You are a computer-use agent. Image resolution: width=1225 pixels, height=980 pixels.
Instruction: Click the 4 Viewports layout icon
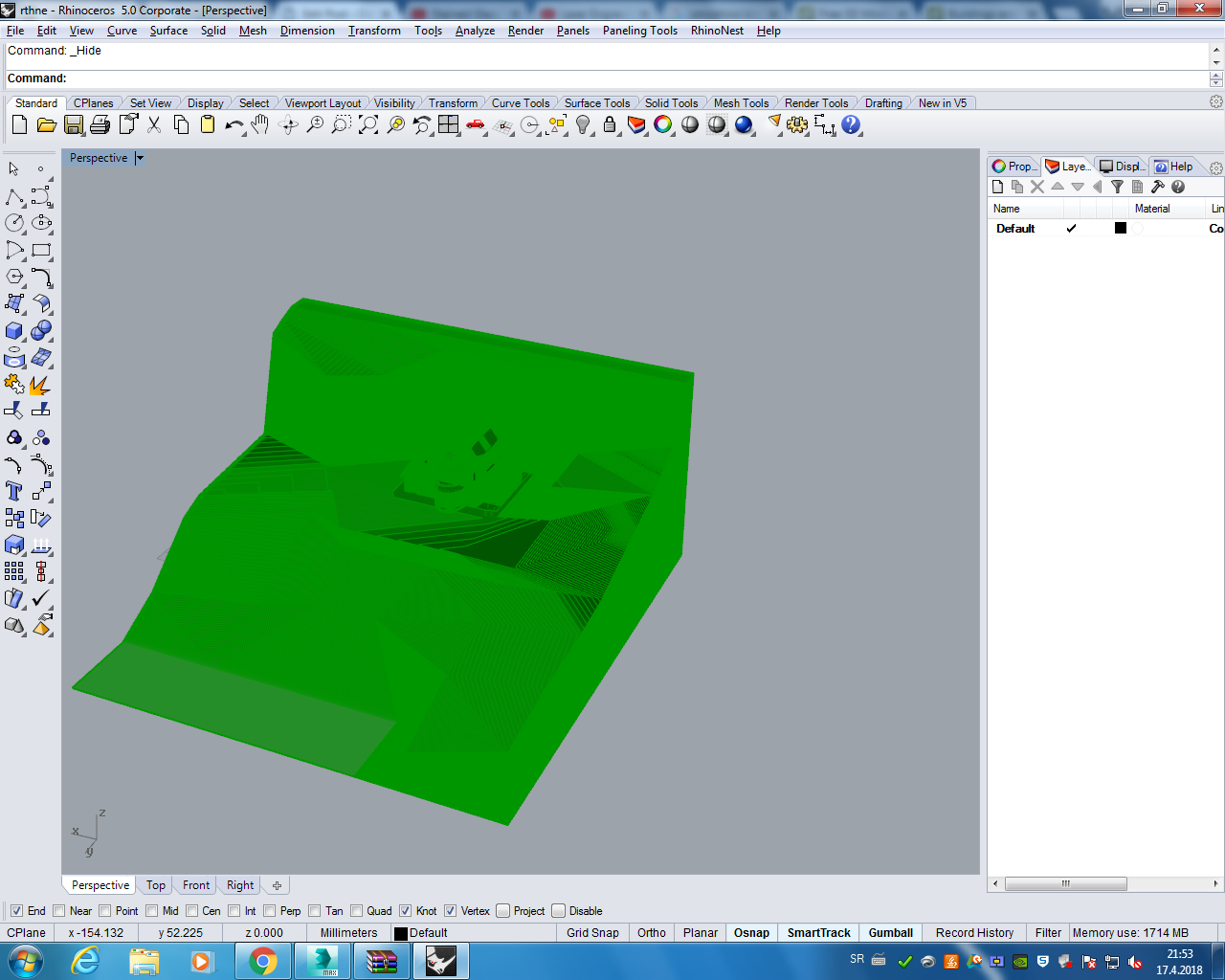click(x=449, y=124)
